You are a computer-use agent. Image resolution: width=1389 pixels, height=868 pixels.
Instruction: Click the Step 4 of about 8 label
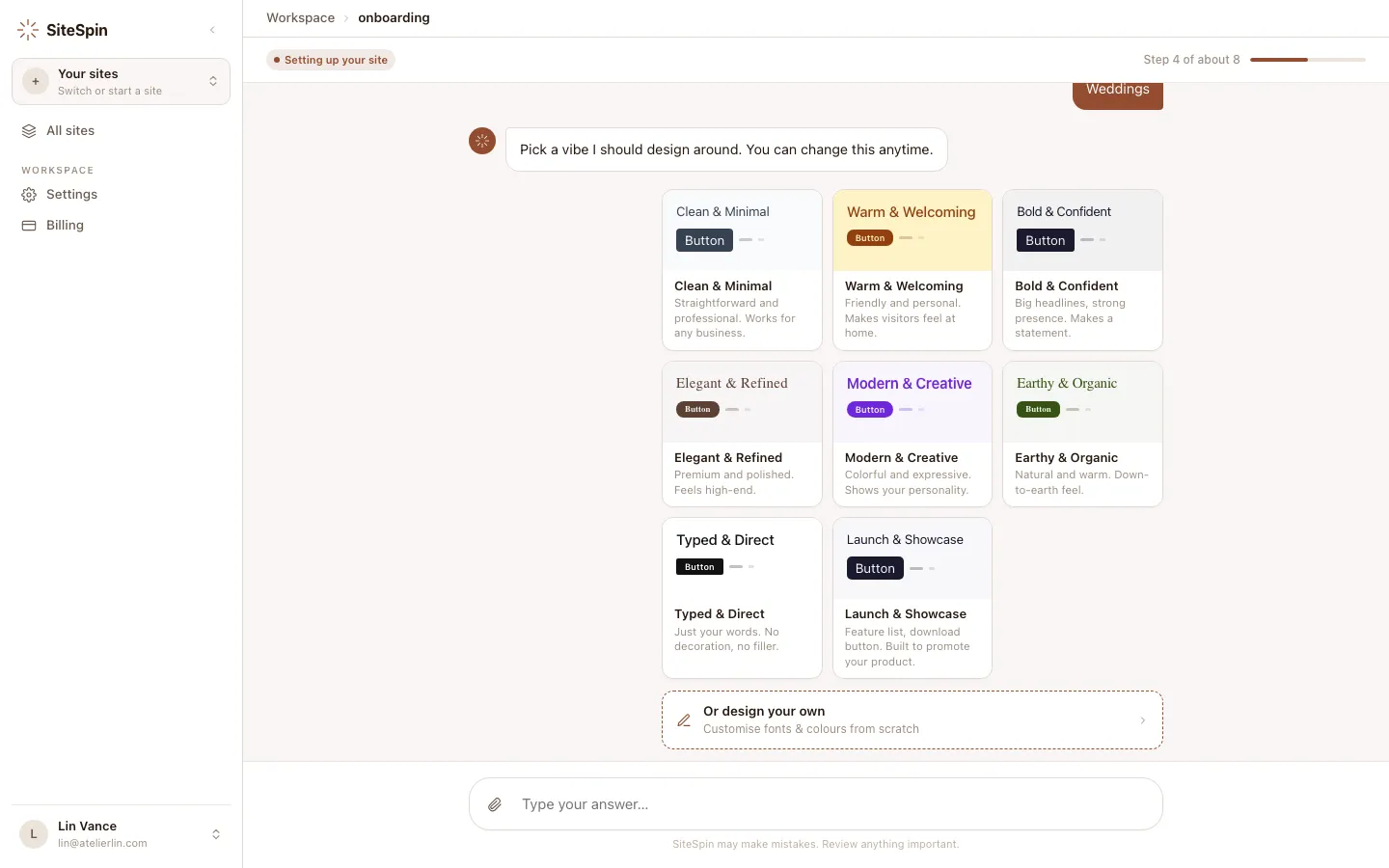click(x=1191, y=60)
